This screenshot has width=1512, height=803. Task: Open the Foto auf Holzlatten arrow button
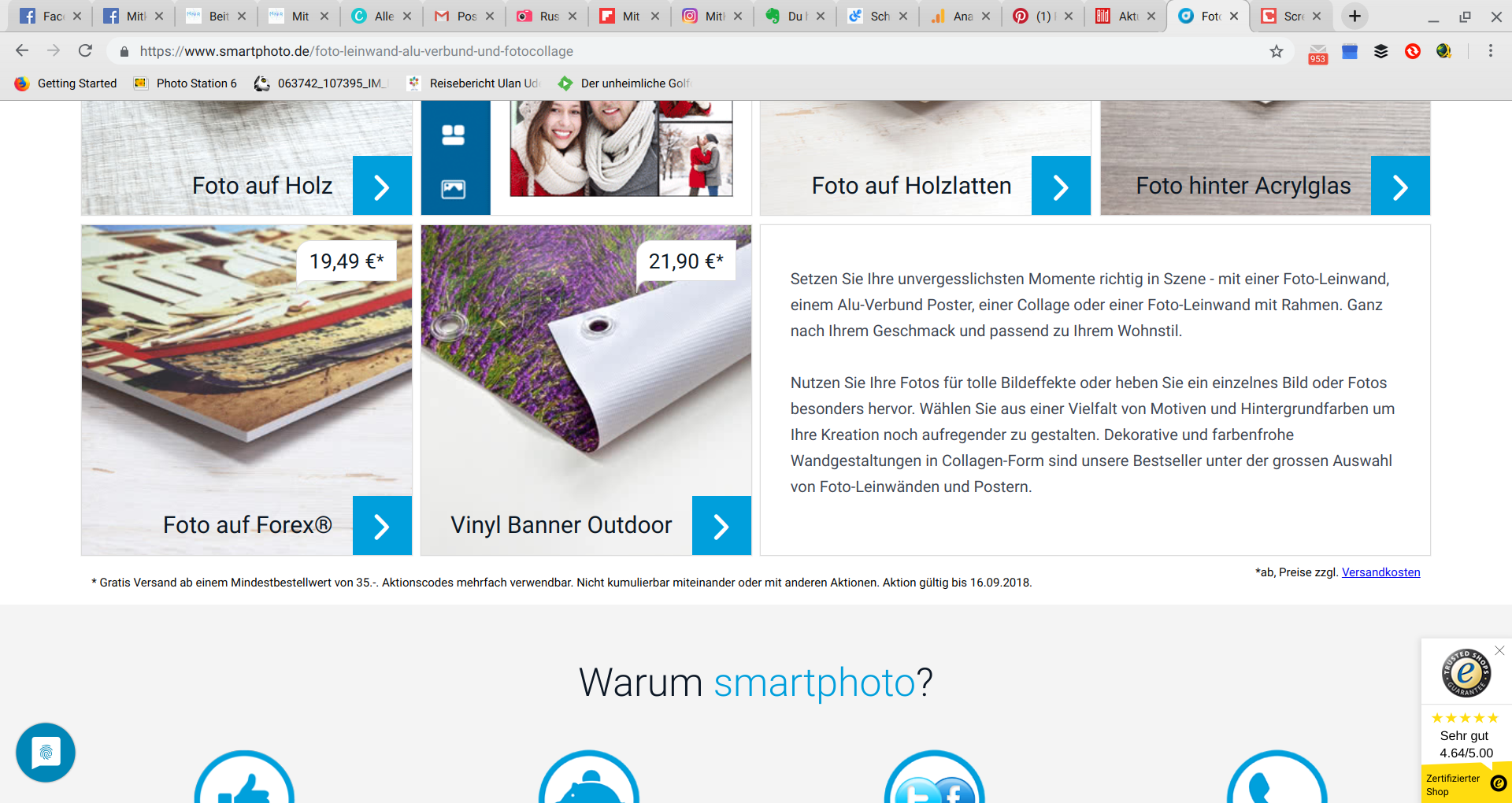[1061, 186]
